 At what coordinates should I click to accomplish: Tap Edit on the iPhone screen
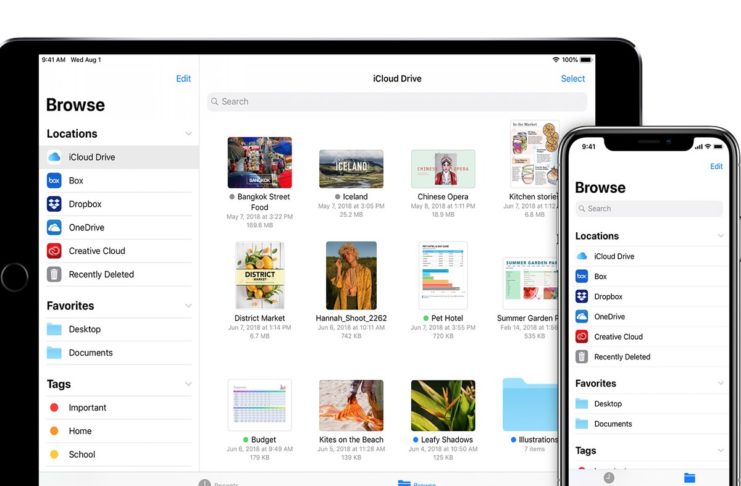(x=716, y=166)
